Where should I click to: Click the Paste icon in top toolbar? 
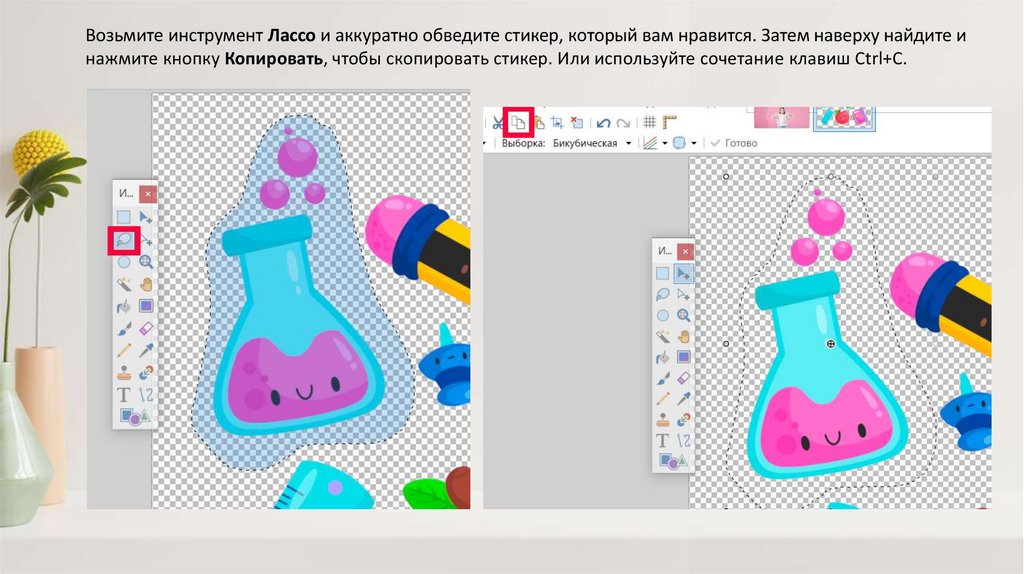(x=537, y=123)
